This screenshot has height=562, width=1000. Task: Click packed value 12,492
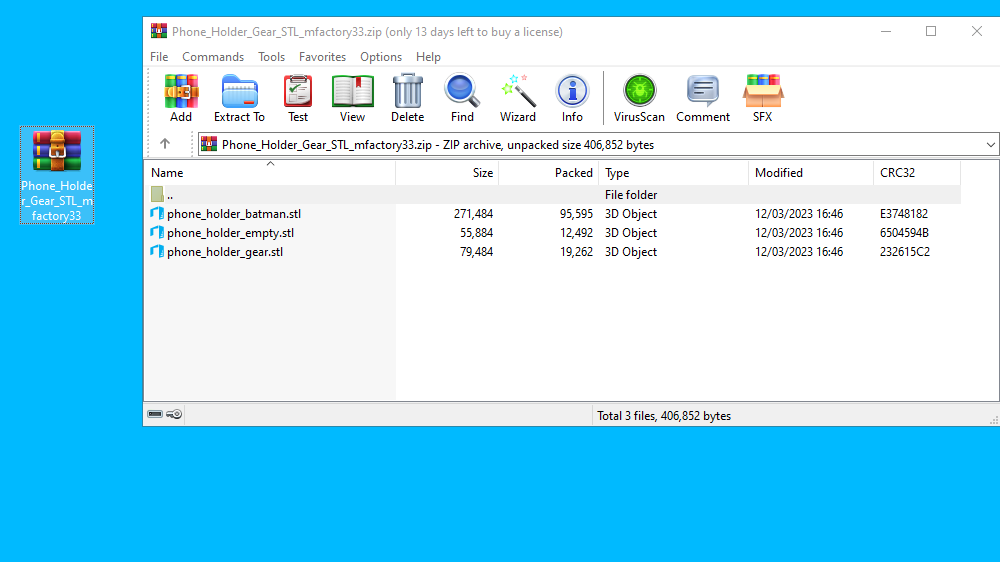click(577, 233)
